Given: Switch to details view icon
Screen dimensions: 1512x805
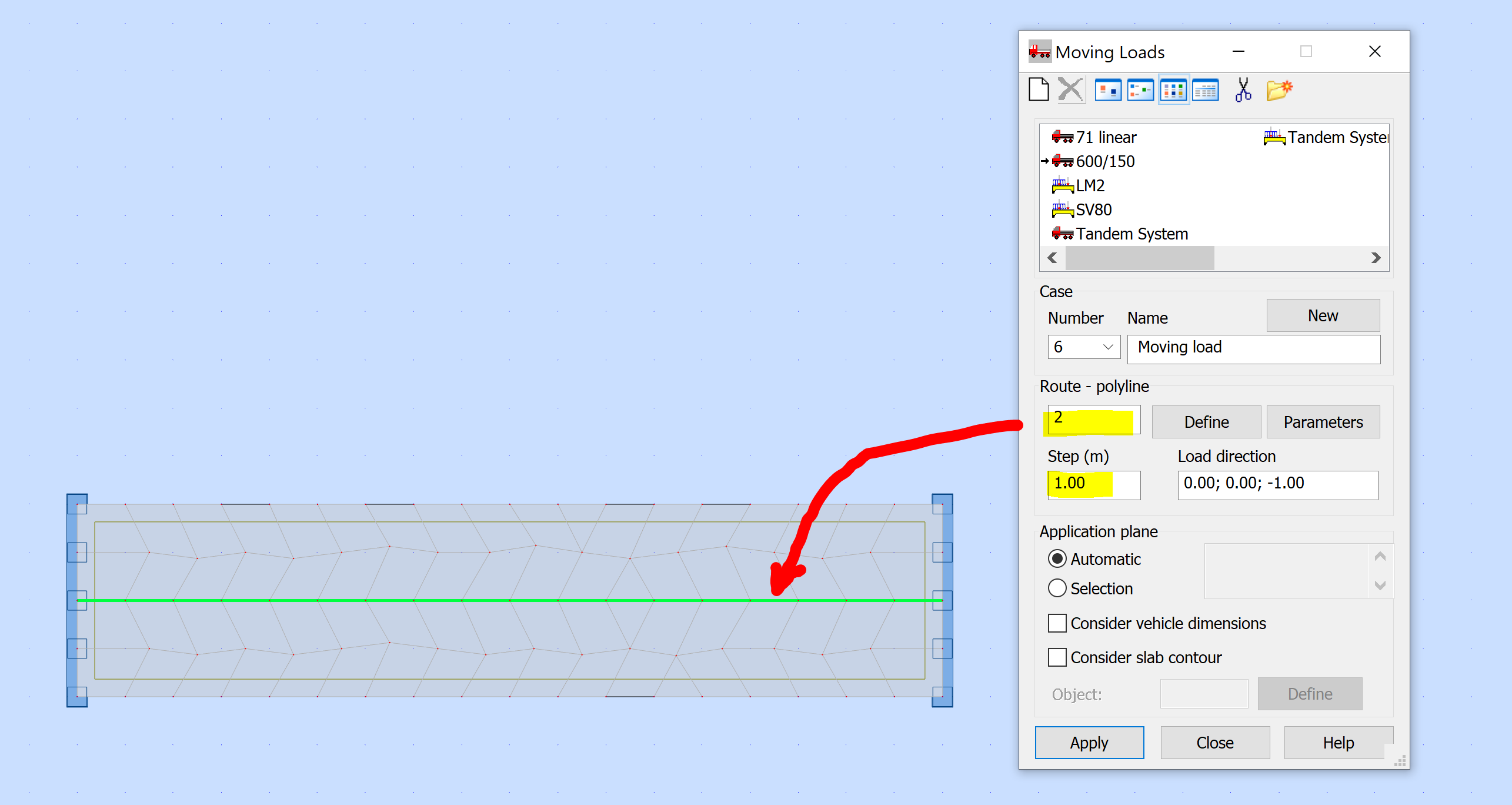Looking at the screenshot, I should 1205,91.
